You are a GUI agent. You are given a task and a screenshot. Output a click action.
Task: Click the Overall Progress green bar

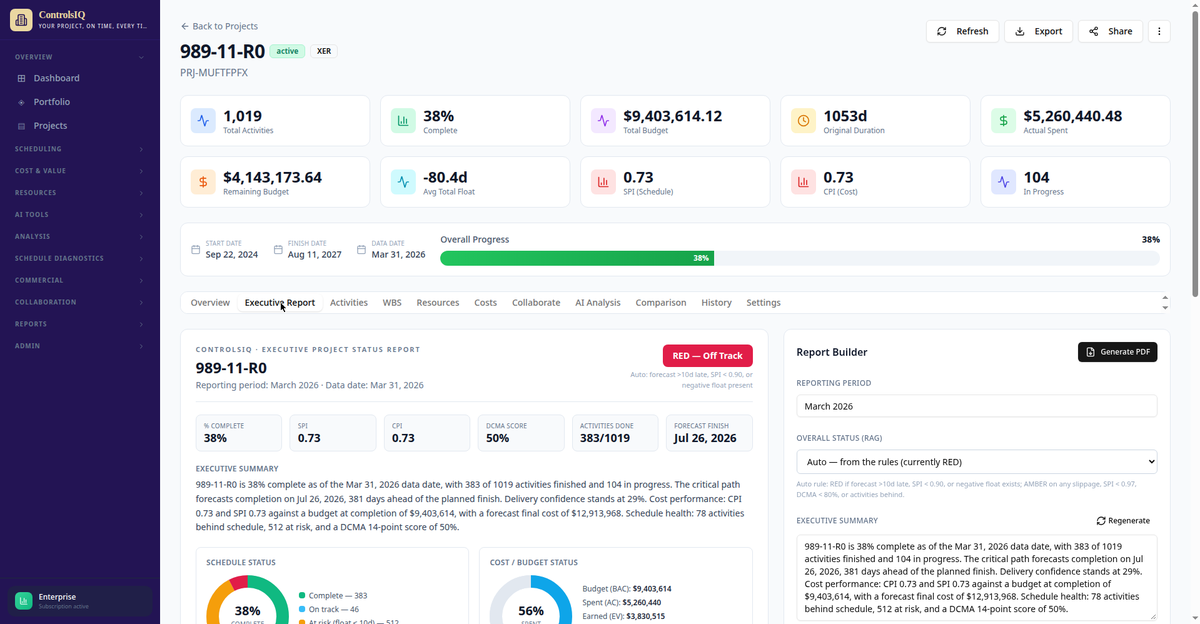[577, 258]
